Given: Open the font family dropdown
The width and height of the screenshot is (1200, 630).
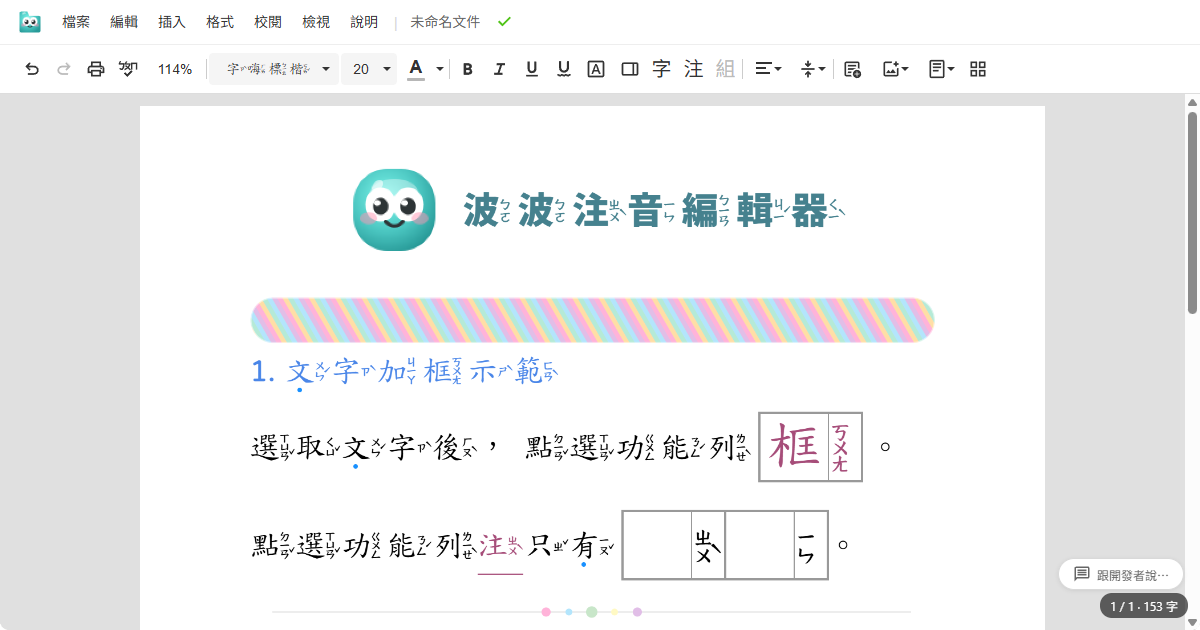Looking at the screenshot, I should (x=273, y=69).
